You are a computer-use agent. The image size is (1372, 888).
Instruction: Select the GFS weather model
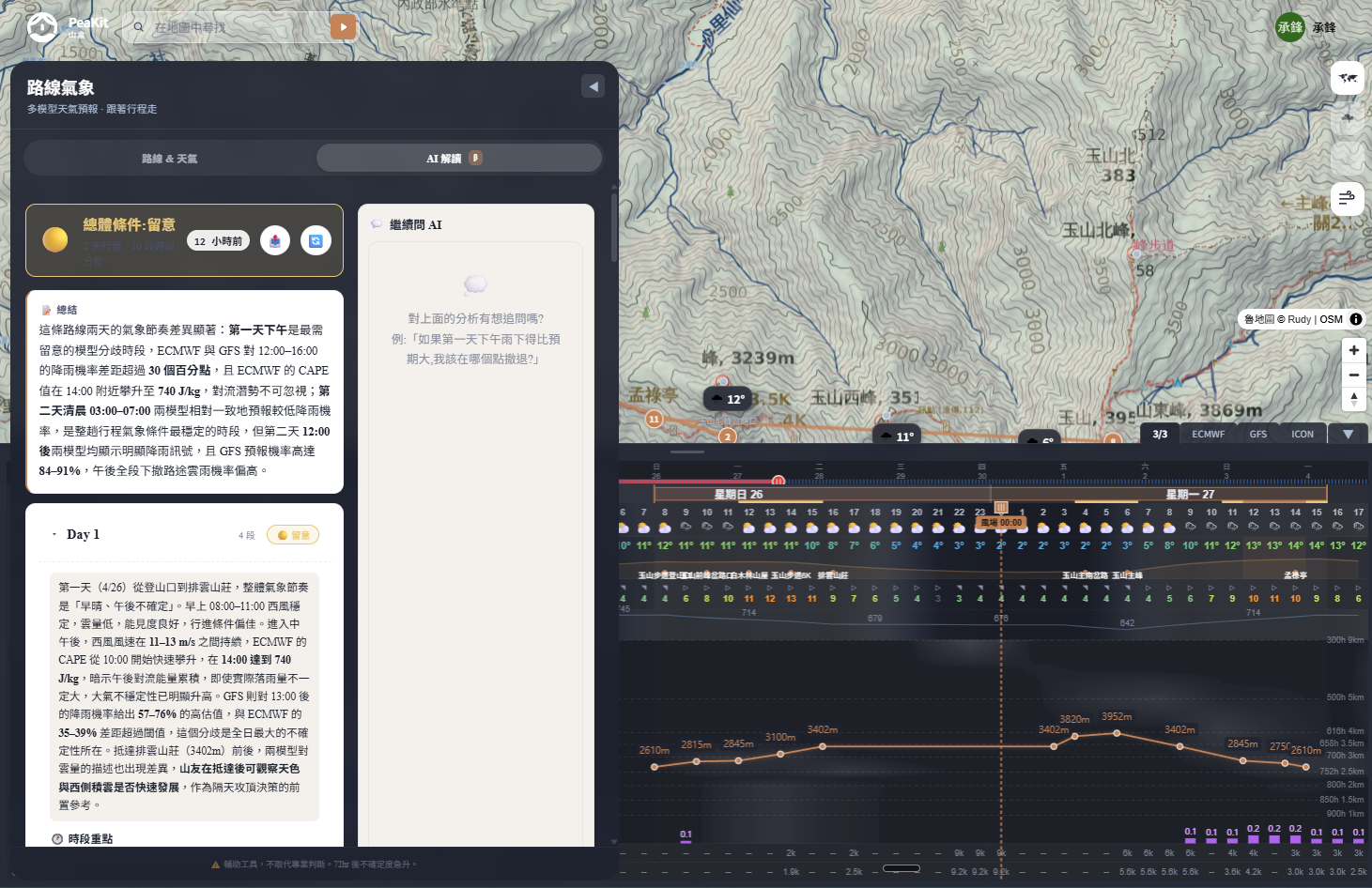(1258, 433)
